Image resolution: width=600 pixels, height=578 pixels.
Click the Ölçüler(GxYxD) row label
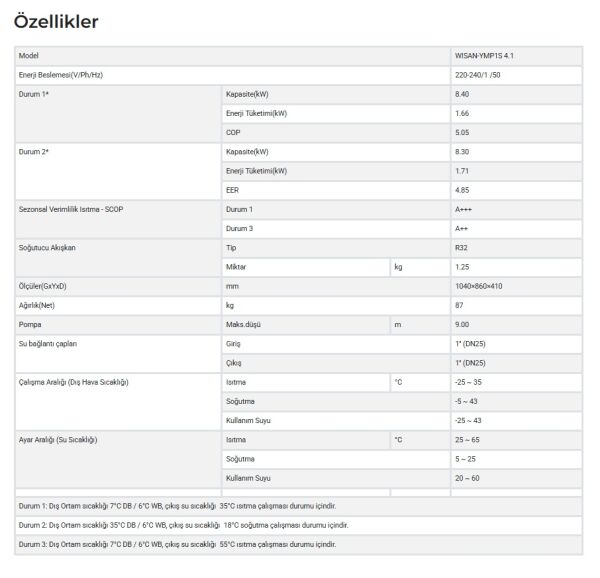click(x=44, y=286)
